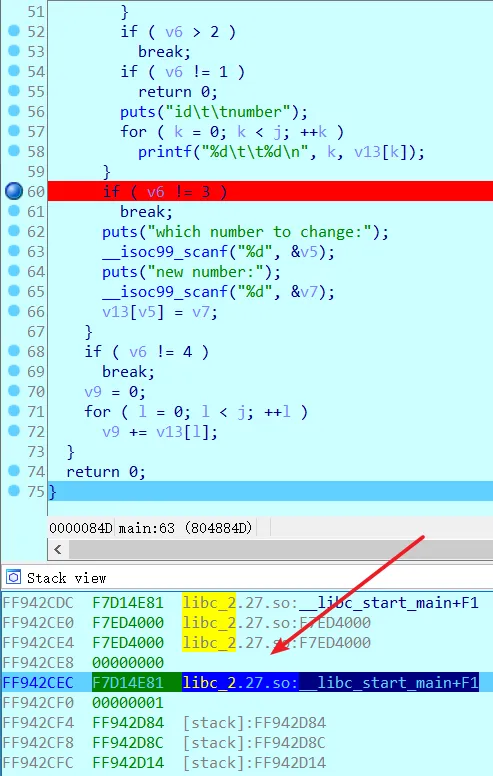The height and width of the screenshot is (776, 493).
Task: Click the breakpoint dot at line 70
Action: pos(14,391)
